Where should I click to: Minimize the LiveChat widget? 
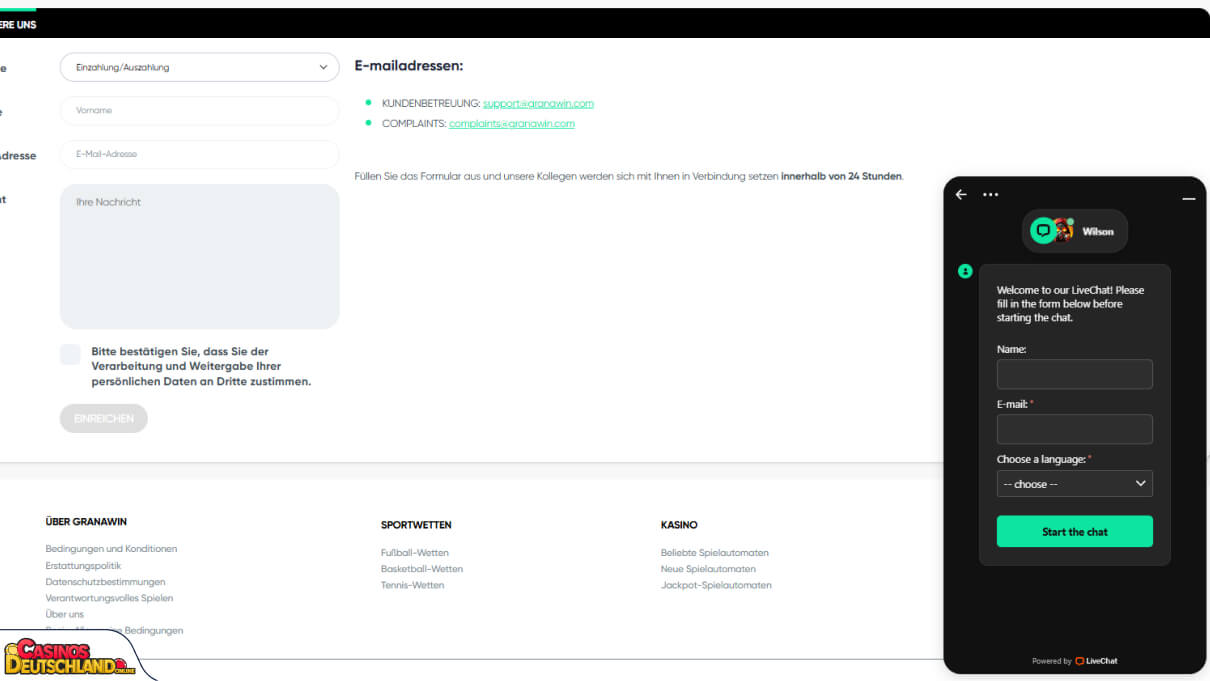tap(1188, 198)
